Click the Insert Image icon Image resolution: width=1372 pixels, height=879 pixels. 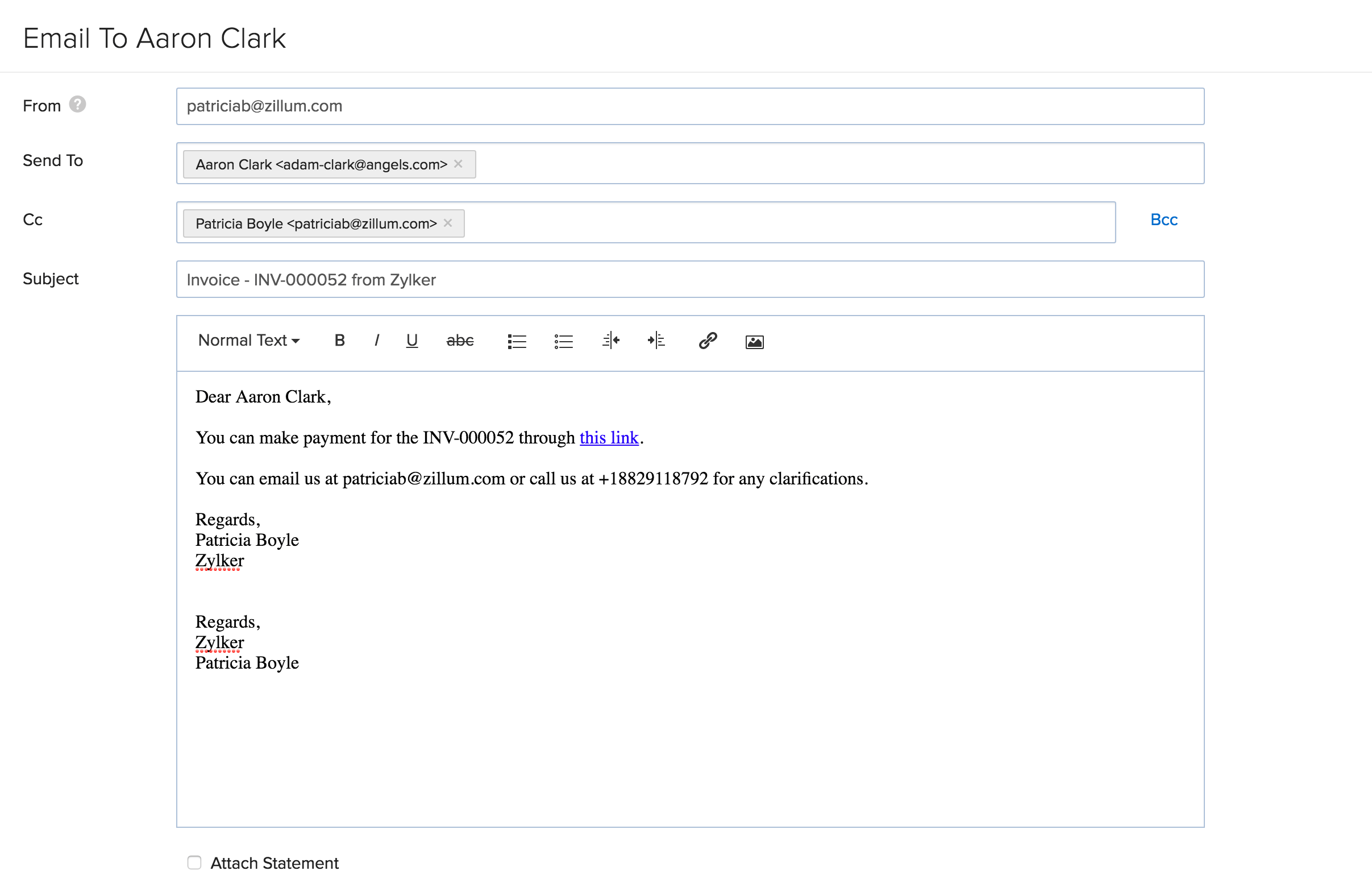754,340
